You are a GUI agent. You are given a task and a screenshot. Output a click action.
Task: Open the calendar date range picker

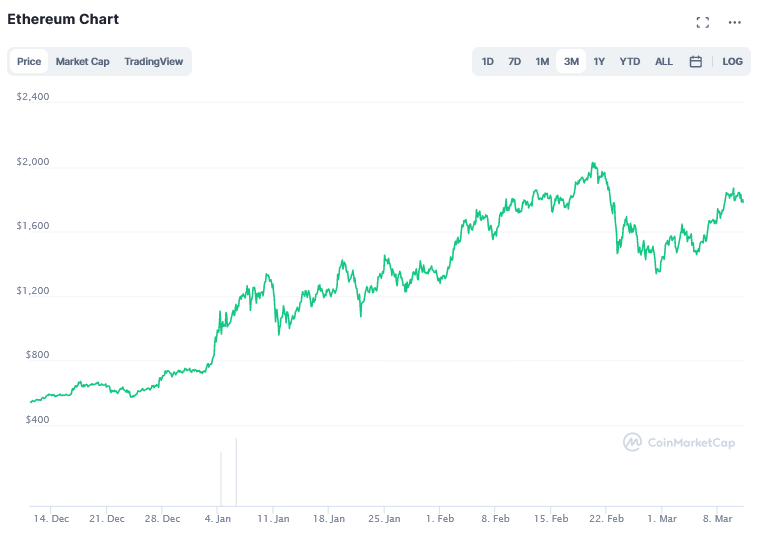(x=695, y=62)
